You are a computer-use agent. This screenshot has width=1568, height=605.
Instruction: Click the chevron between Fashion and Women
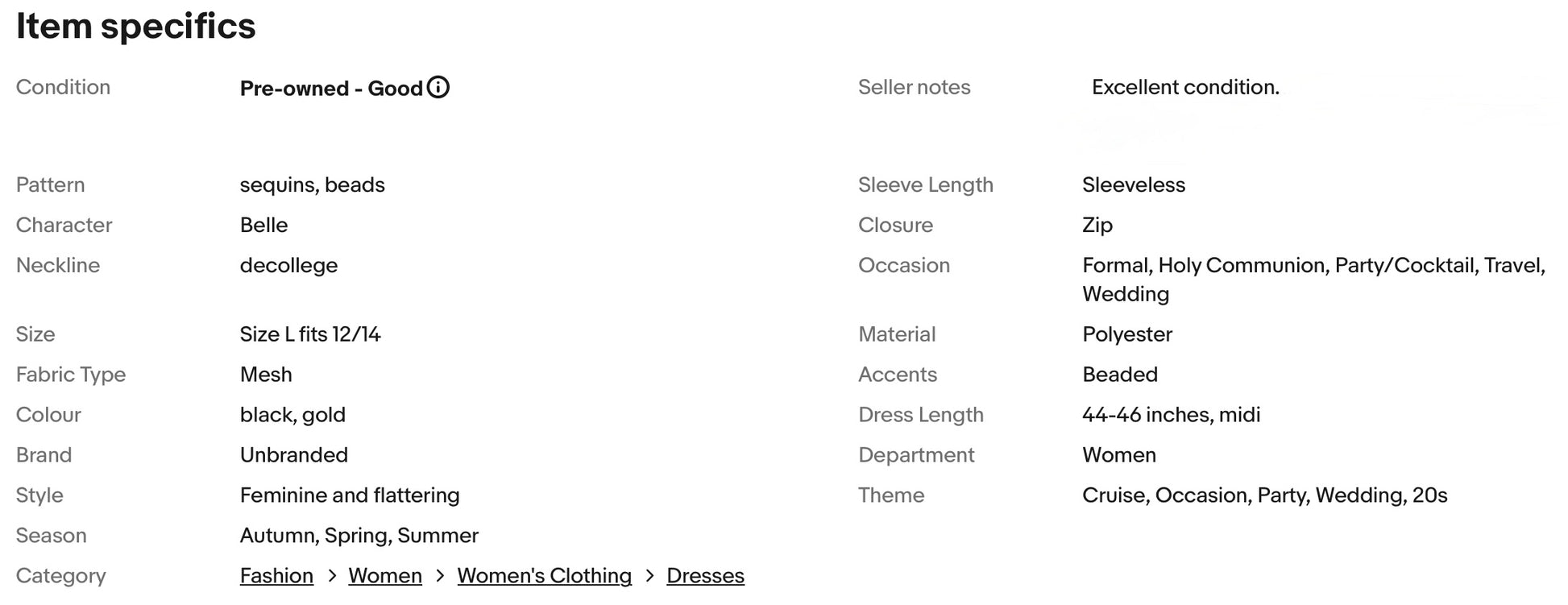coord(331,576)
